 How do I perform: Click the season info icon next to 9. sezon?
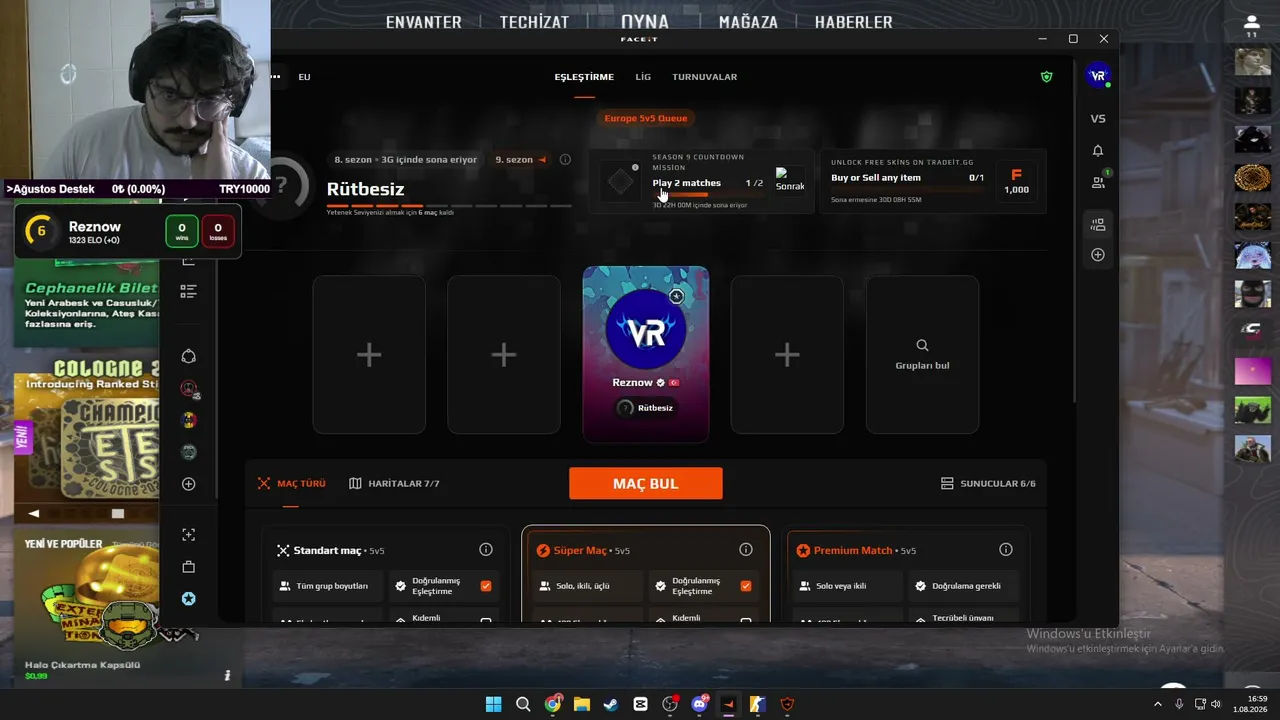click(x=565, y=160)
